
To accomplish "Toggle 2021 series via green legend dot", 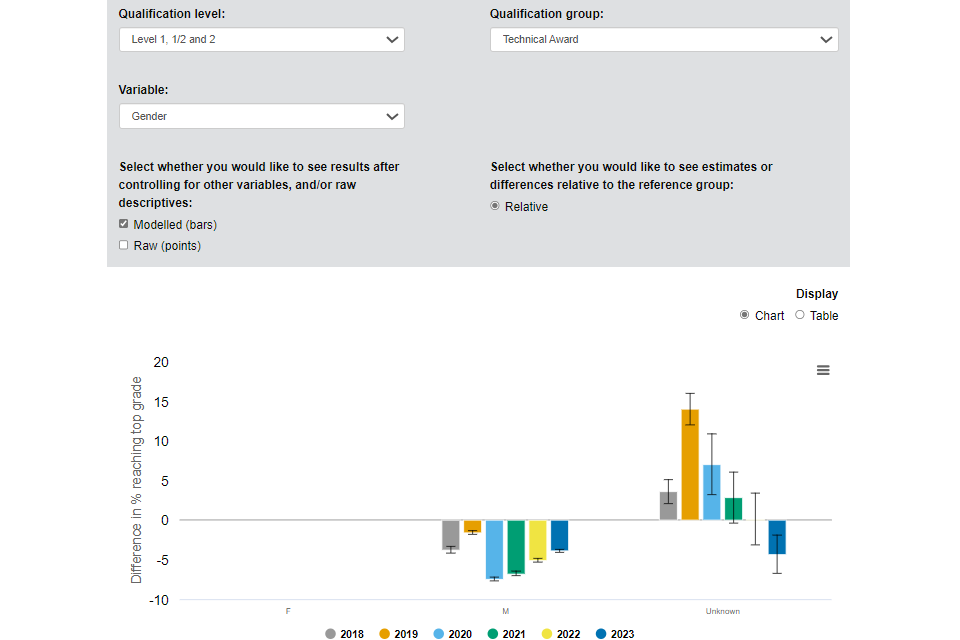I will pos(493,634).
